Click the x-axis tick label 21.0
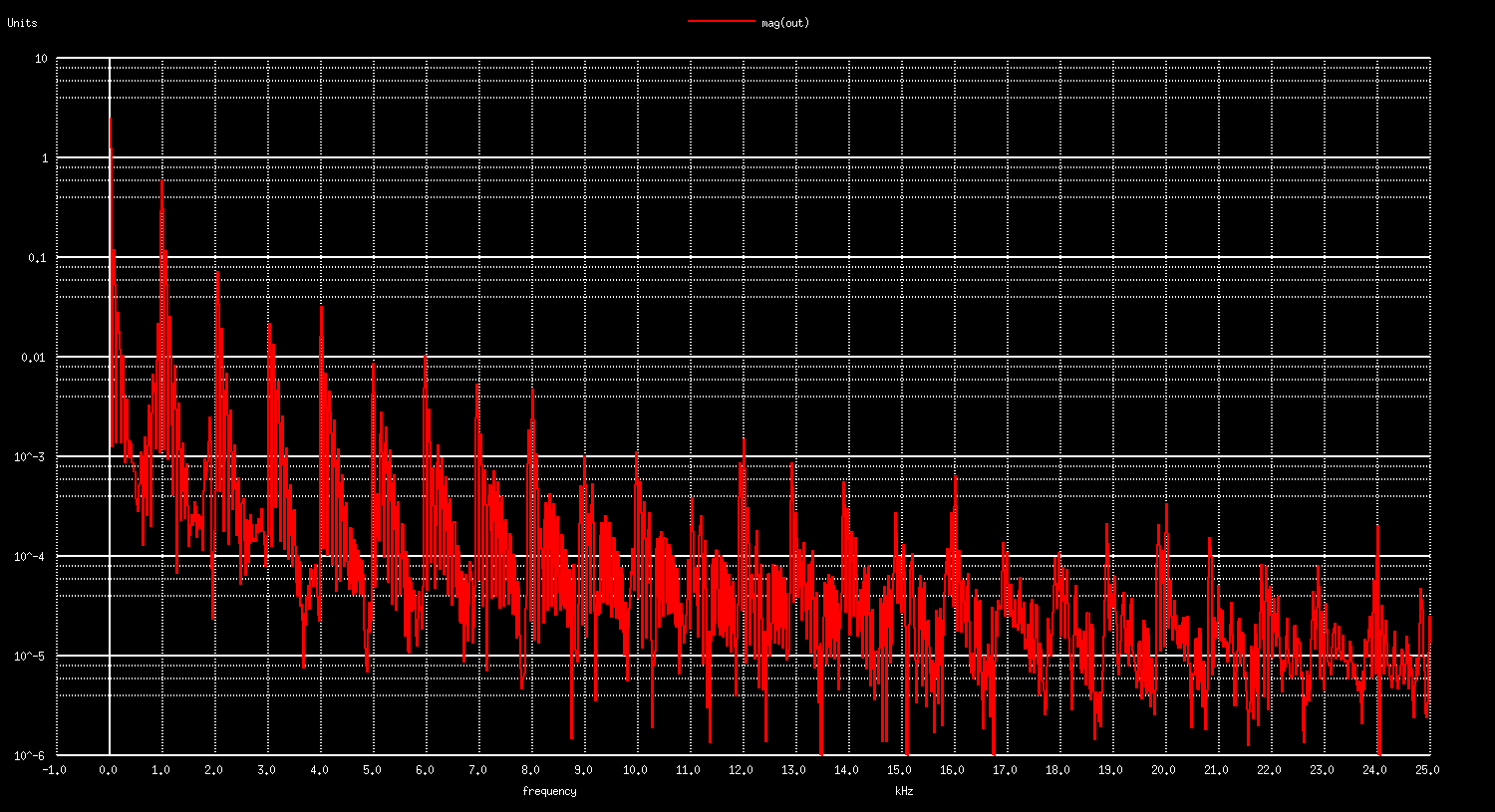The height and width of the screenshot is (812, 1495). coord(1215,770)
